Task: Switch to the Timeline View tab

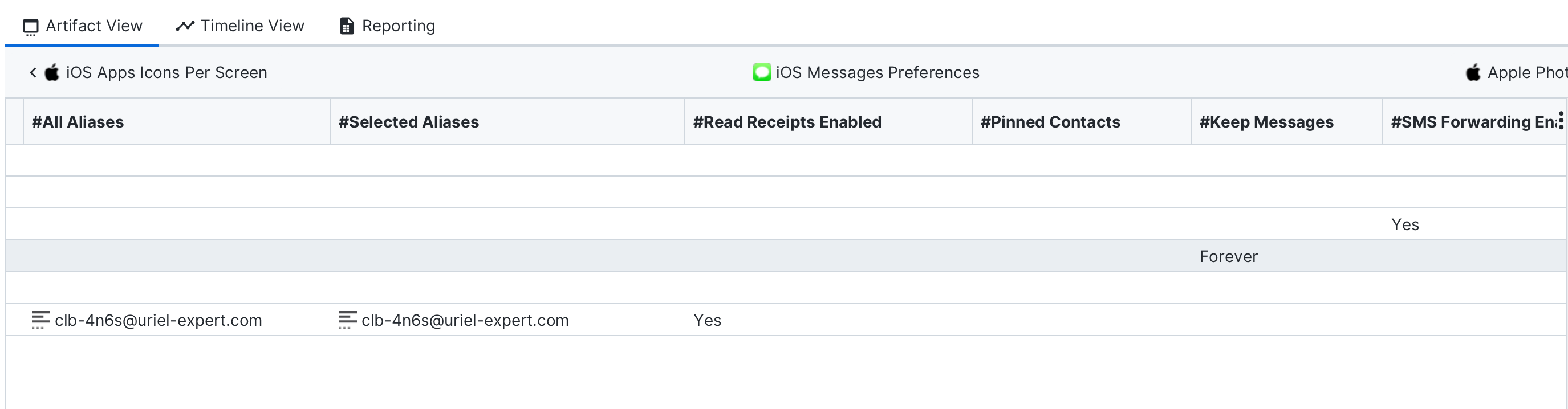Action: click(252, 26)
